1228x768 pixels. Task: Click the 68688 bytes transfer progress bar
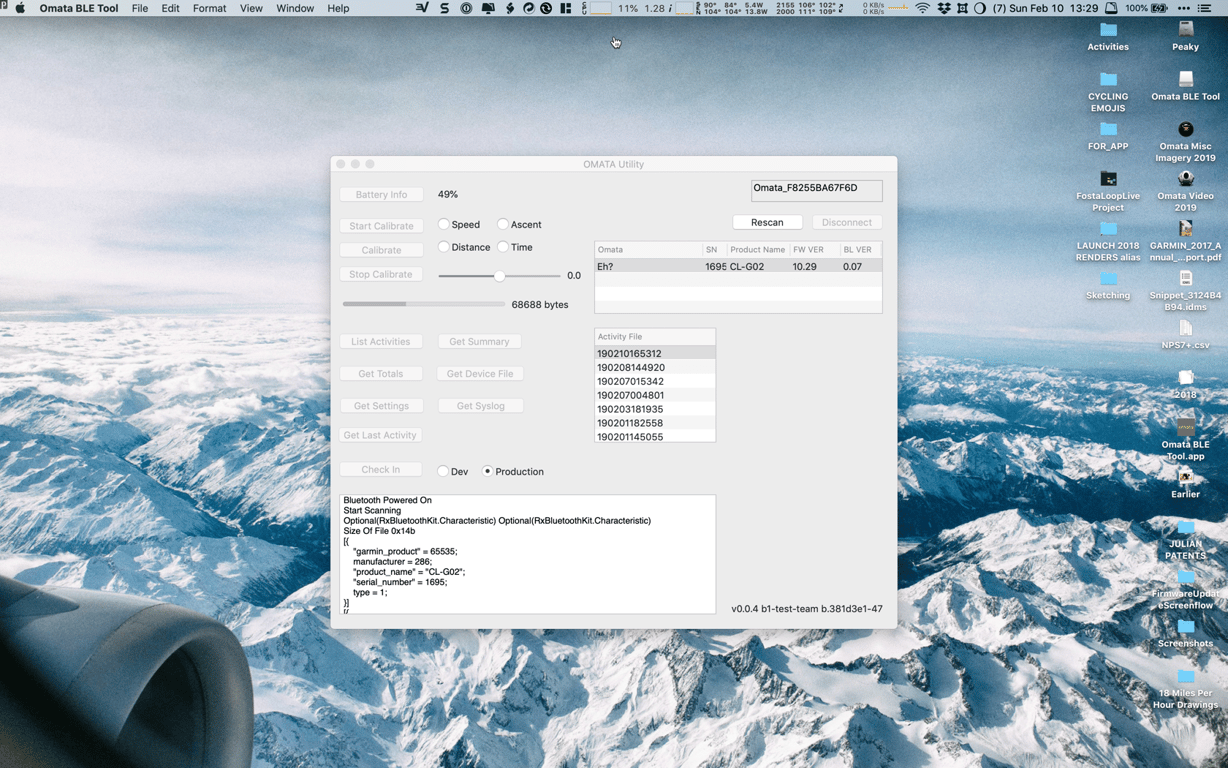tap(423, 304)
